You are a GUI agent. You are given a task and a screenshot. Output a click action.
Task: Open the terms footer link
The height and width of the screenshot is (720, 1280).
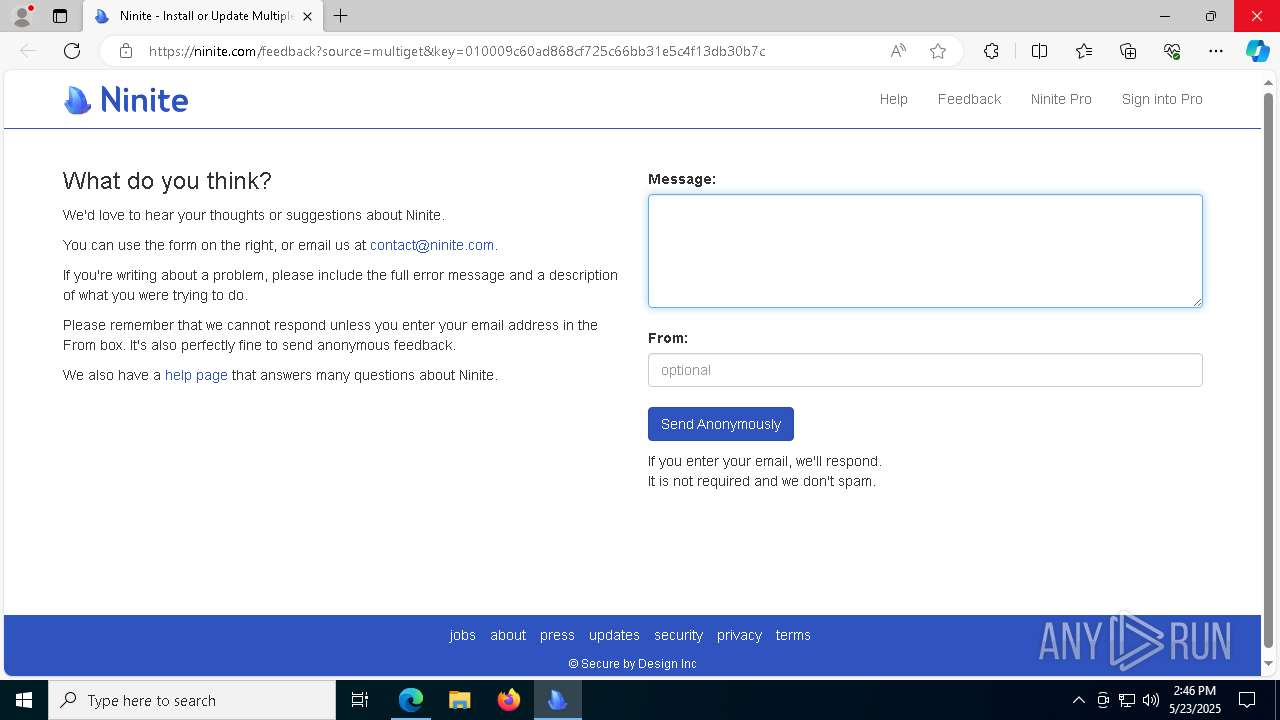(x=793, y=635)
